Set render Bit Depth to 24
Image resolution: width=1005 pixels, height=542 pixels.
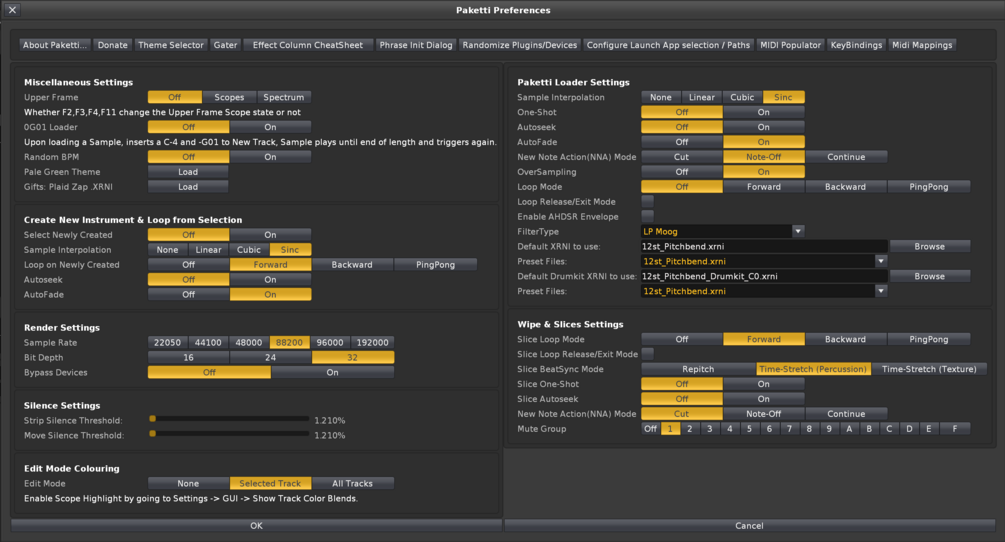click(270, 357)
